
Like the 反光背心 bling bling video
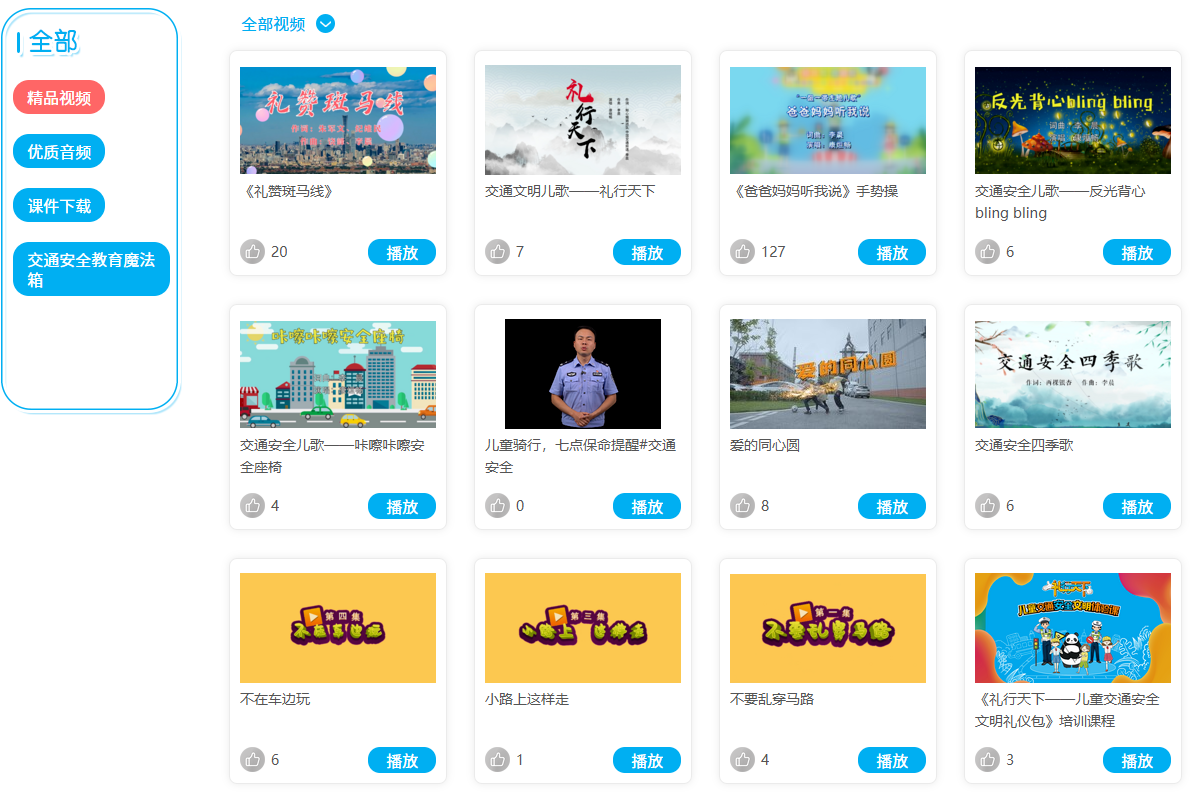pyautogui.click(x=987, y=251)
